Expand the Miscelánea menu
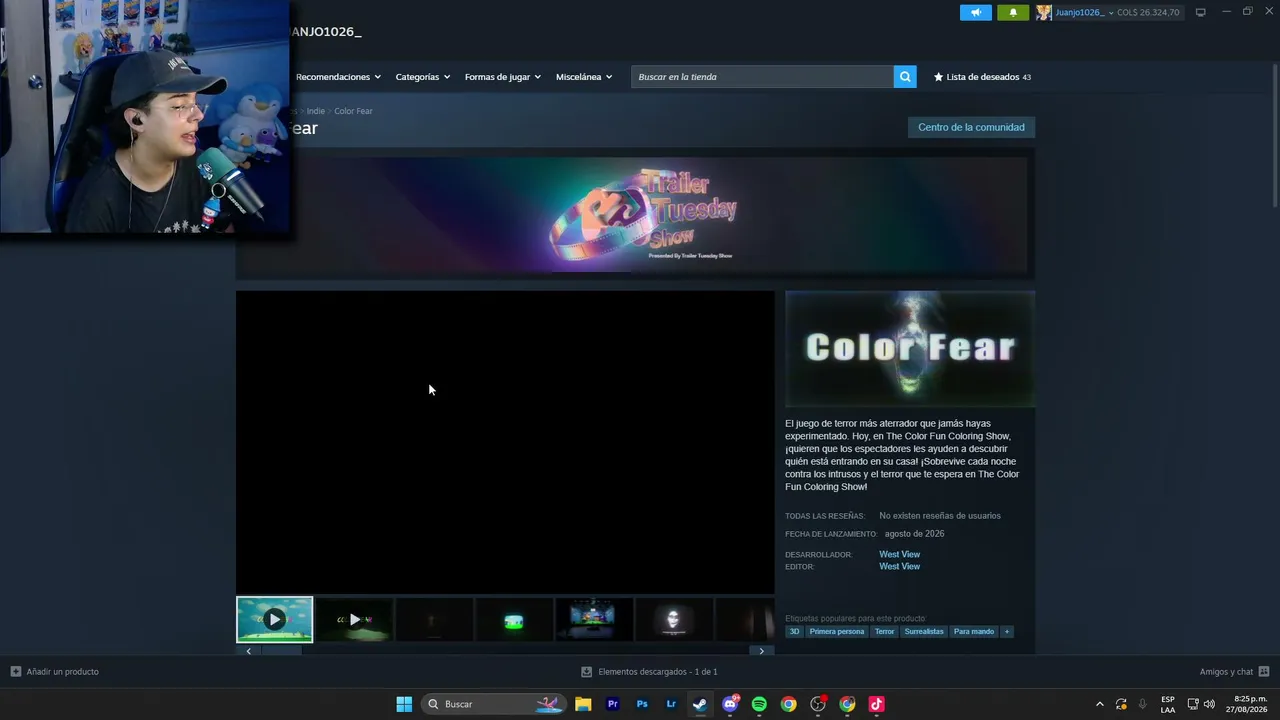The width and height of the screenshot is (1280, 720). pyautogui.click(x=584, y=77)
